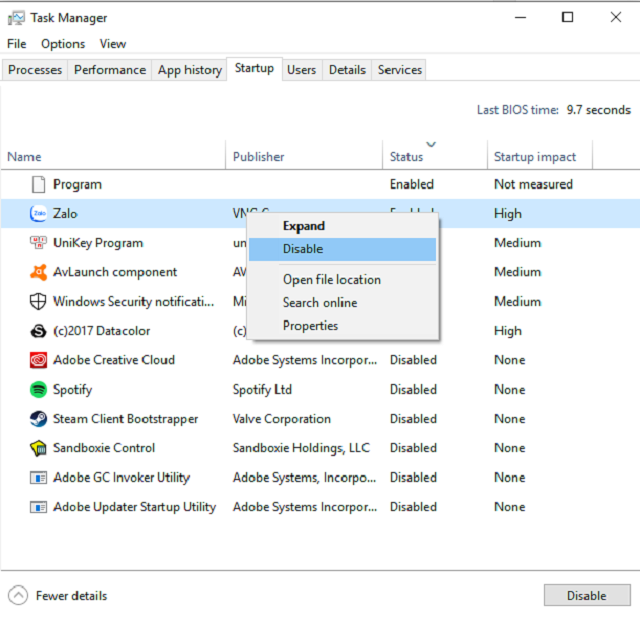Select the Startup tab
This screenshot has height=620, width=640.
pyautogui.click(x=254, y=69)
